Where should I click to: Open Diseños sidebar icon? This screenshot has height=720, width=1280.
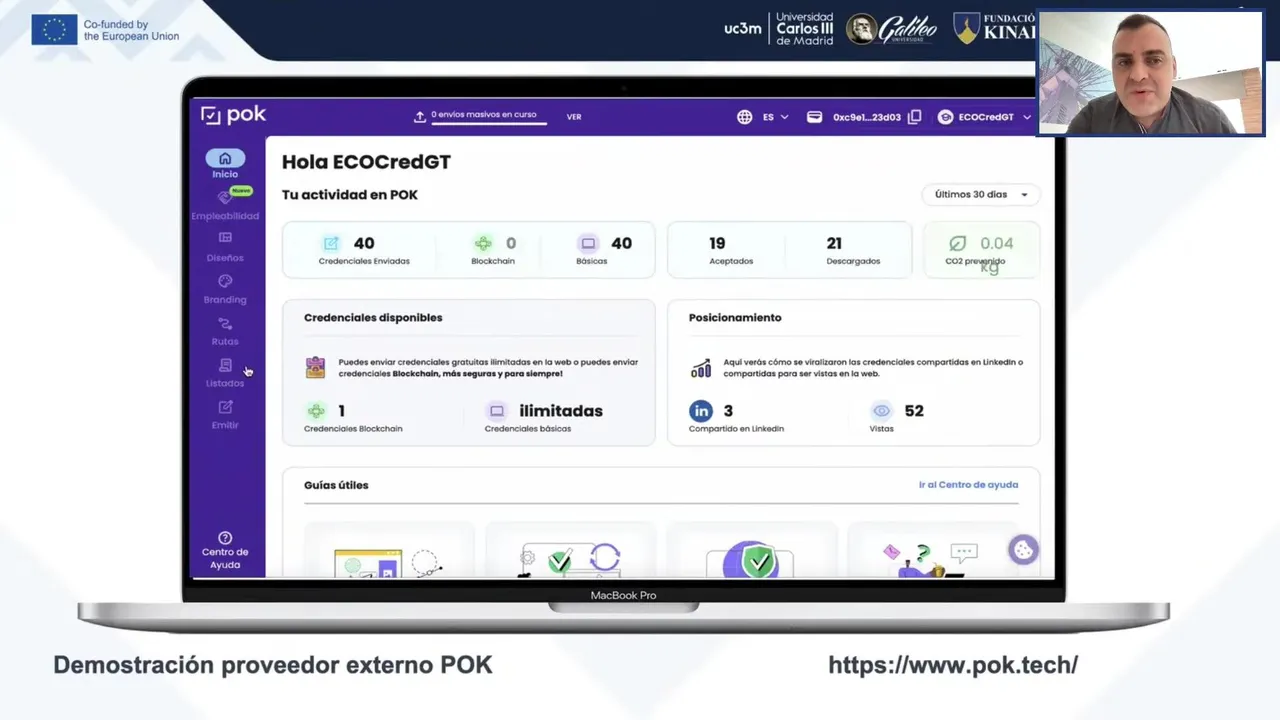(x=225, y=238)
